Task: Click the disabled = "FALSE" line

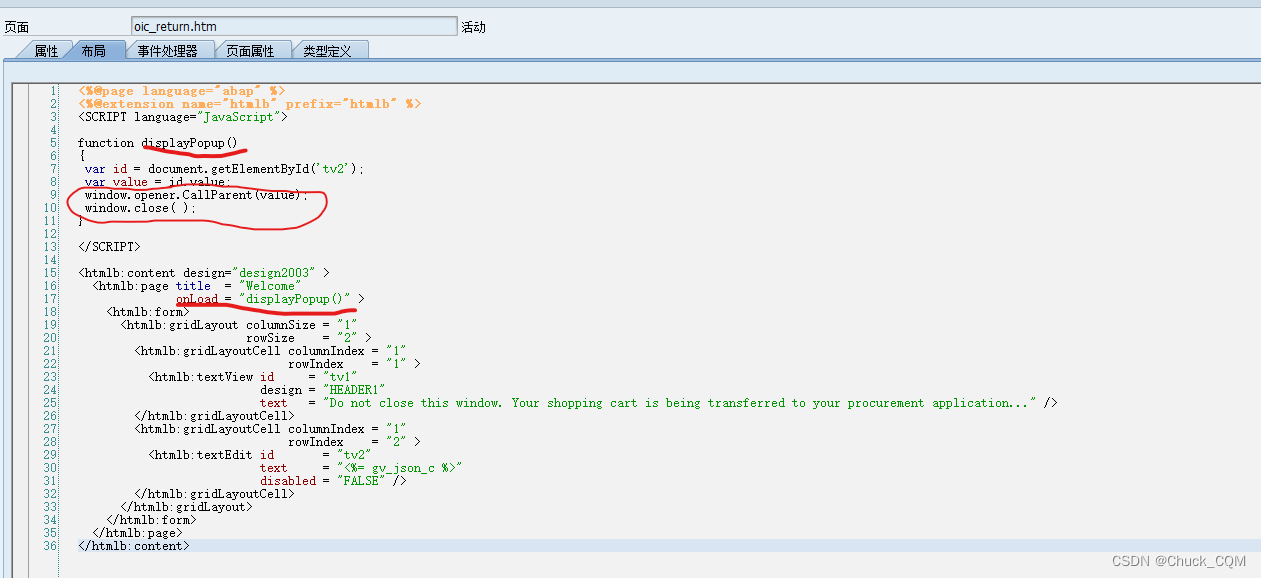Action: click(x=333, y=480)
